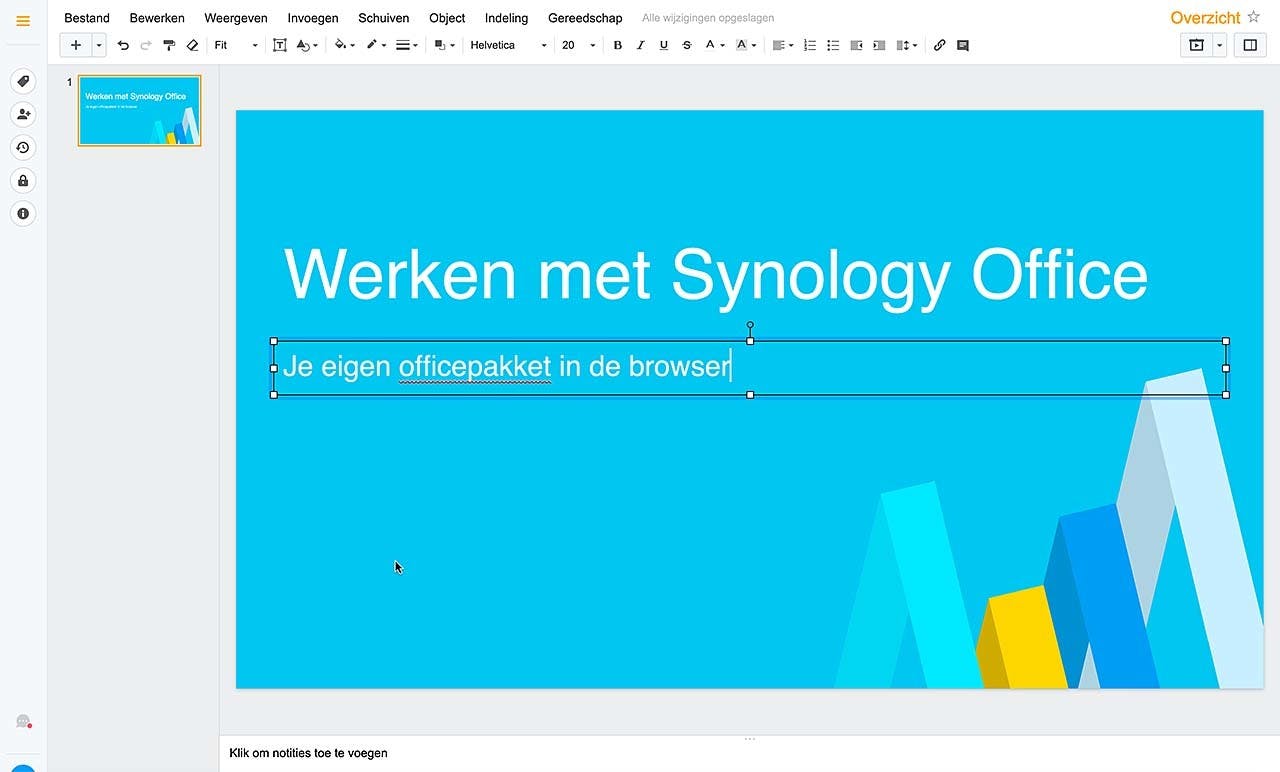
Task: Expand the slideshow options dropdown arrow
Action: pos(1219,45)
